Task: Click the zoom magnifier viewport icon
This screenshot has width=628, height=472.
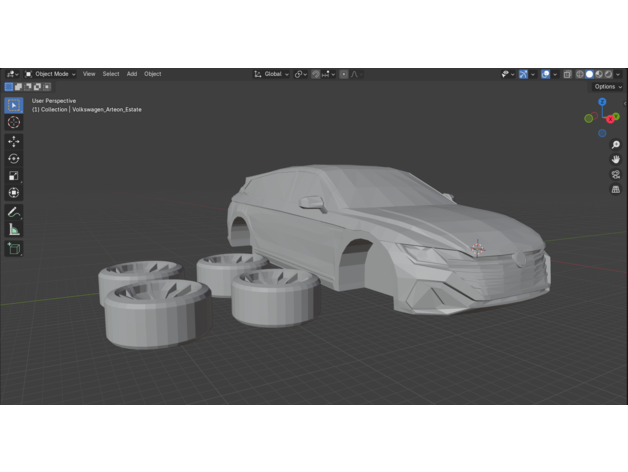Action: click(x=616, y=145)
